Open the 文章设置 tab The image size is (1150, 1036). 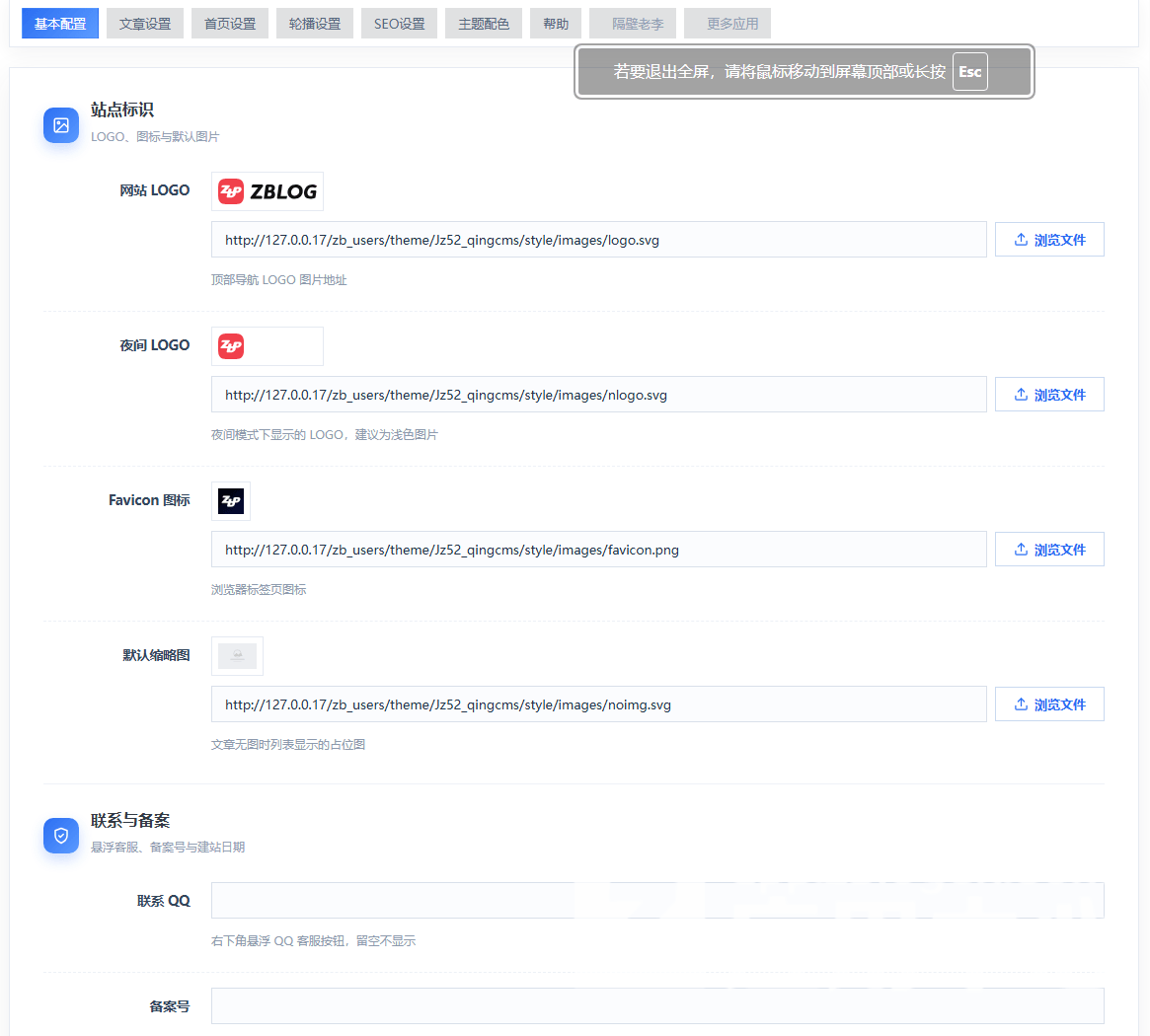pos(145,24)
